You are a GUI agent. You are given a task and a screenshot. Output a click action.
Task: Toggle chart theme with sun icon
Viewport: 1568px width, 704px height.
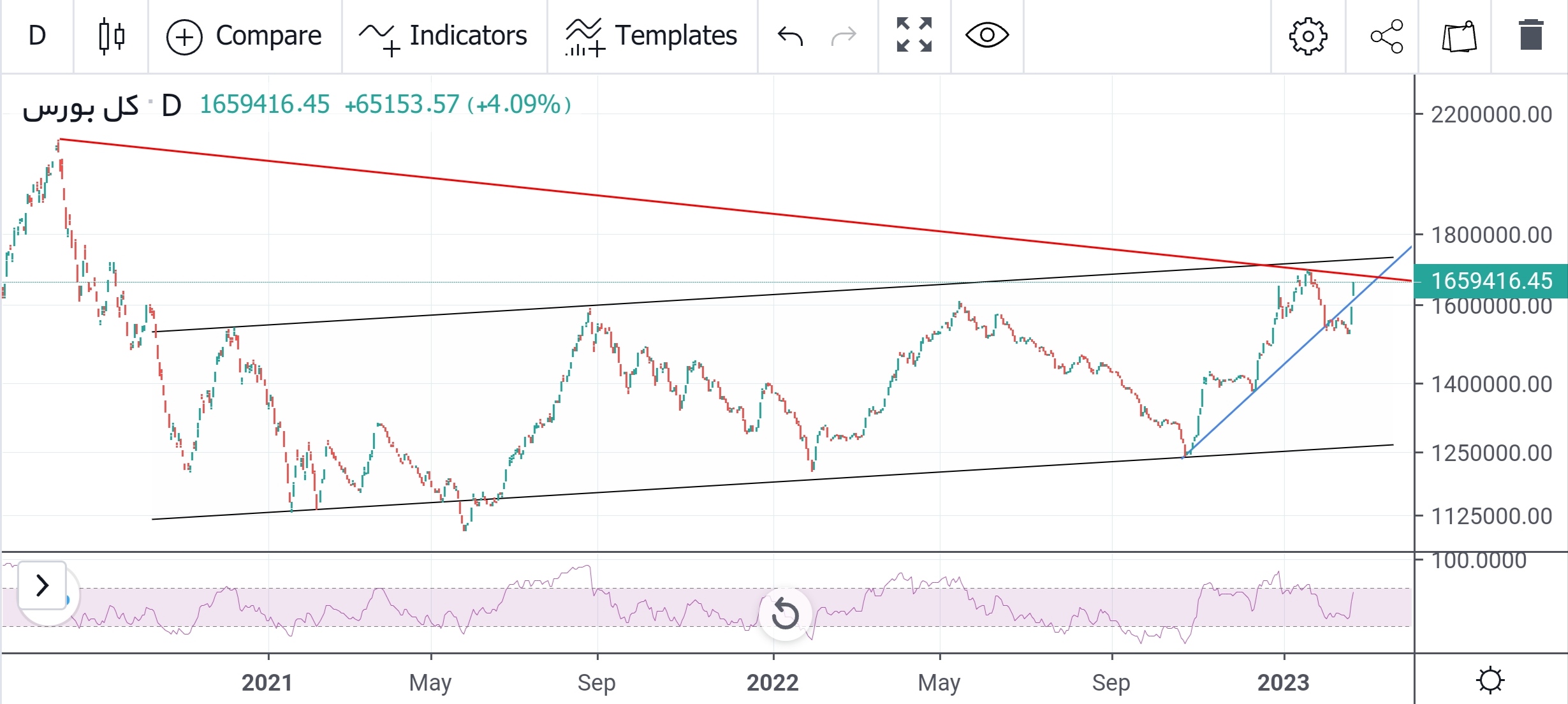tap(1490, 680)
